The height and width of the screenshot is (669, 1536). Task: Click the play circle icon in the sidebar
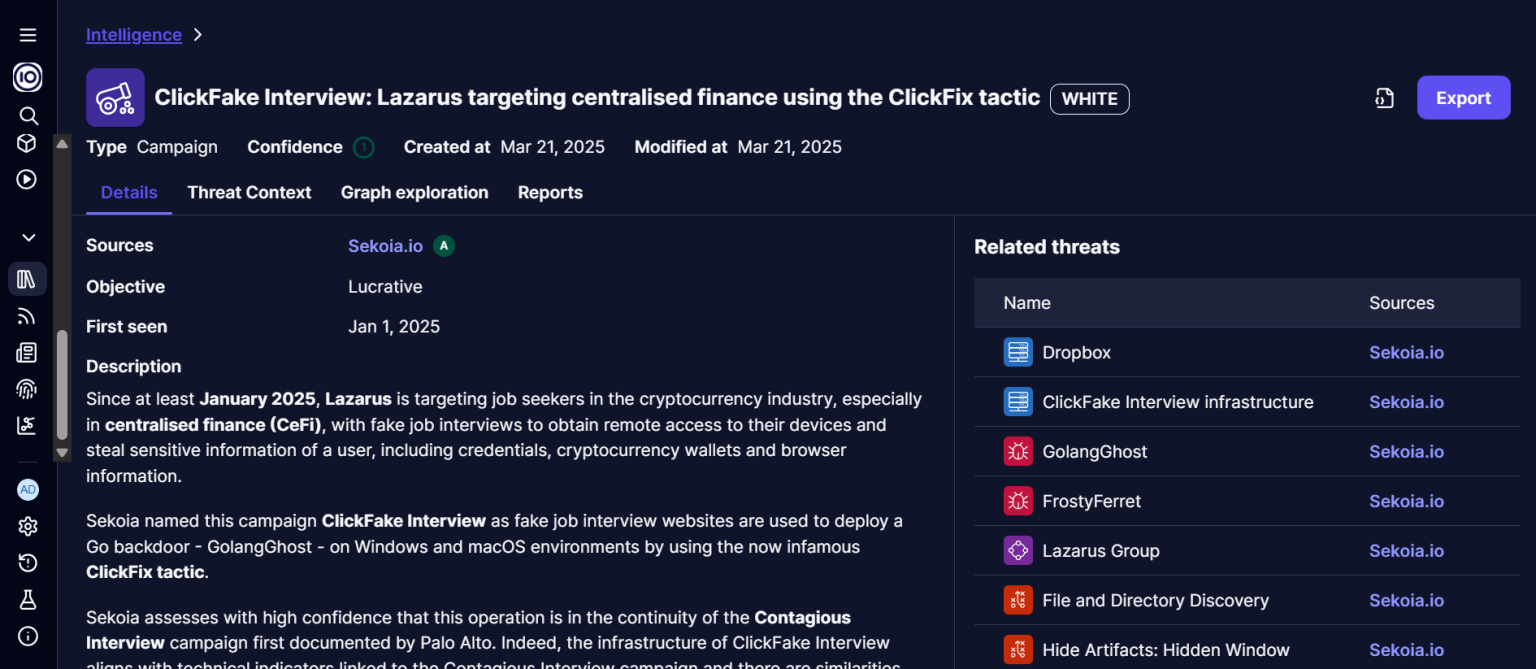27,180
